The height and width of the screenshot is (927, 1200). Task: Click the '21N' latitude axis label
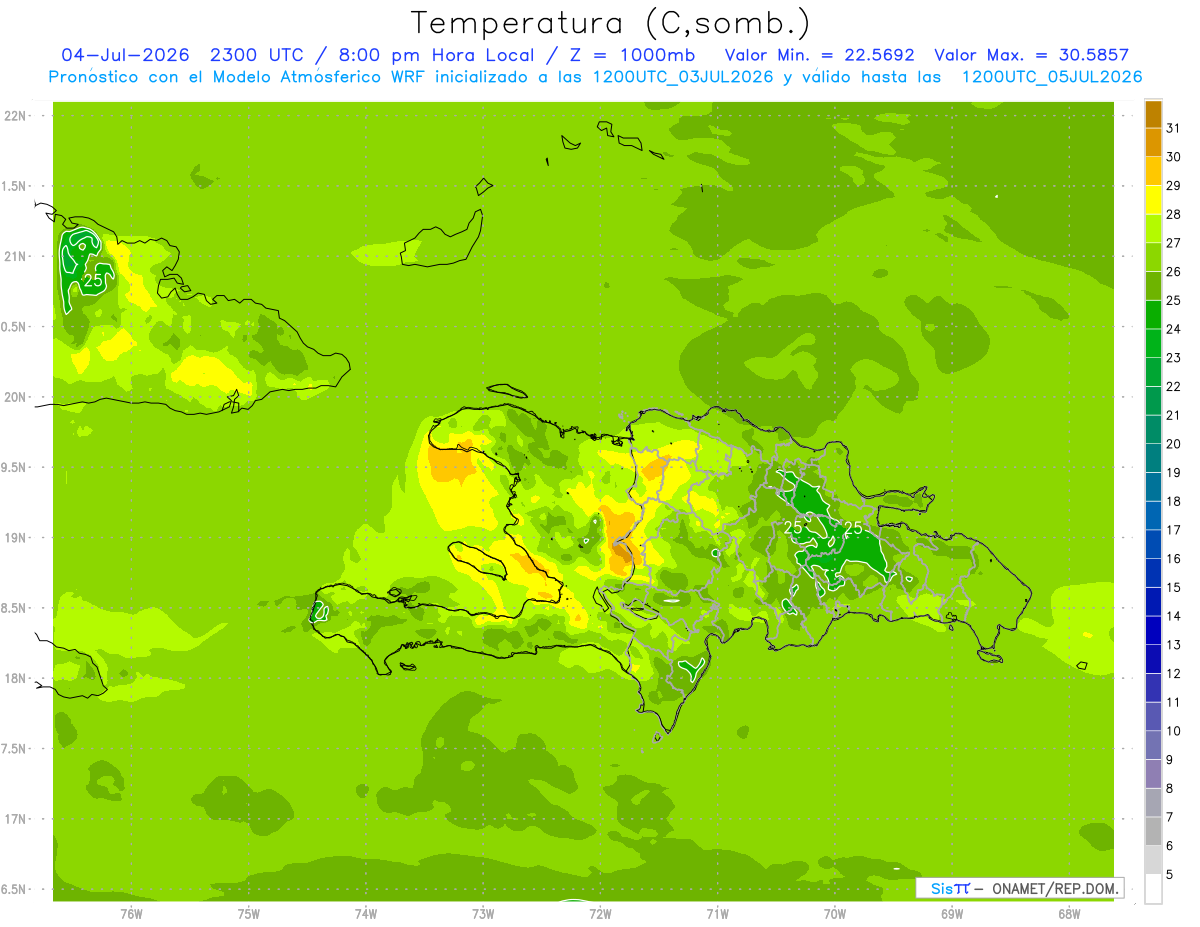tap(15, 256)
